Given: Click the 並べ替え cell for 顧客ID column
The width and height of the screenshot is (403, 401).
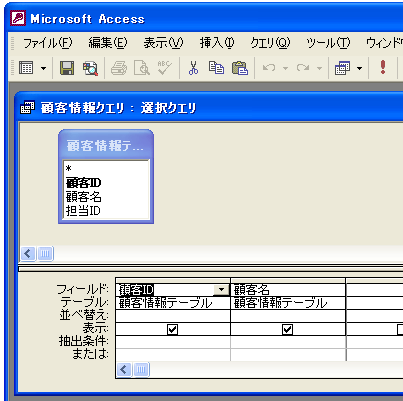Looking at the screenshot, I should pyautogui.click(x=173, y=316).
